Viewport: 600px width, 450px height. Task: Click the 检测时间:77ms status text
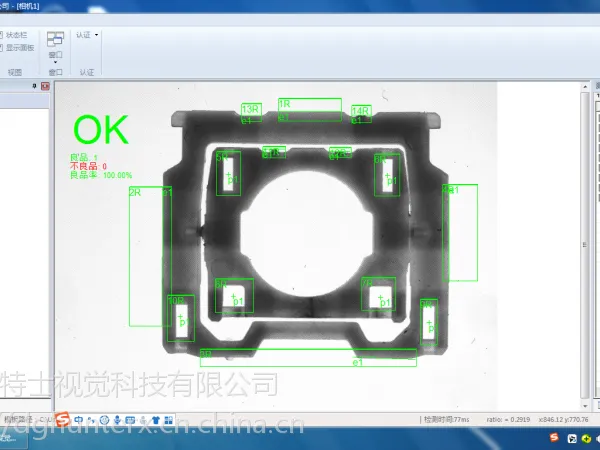point(446,419)
